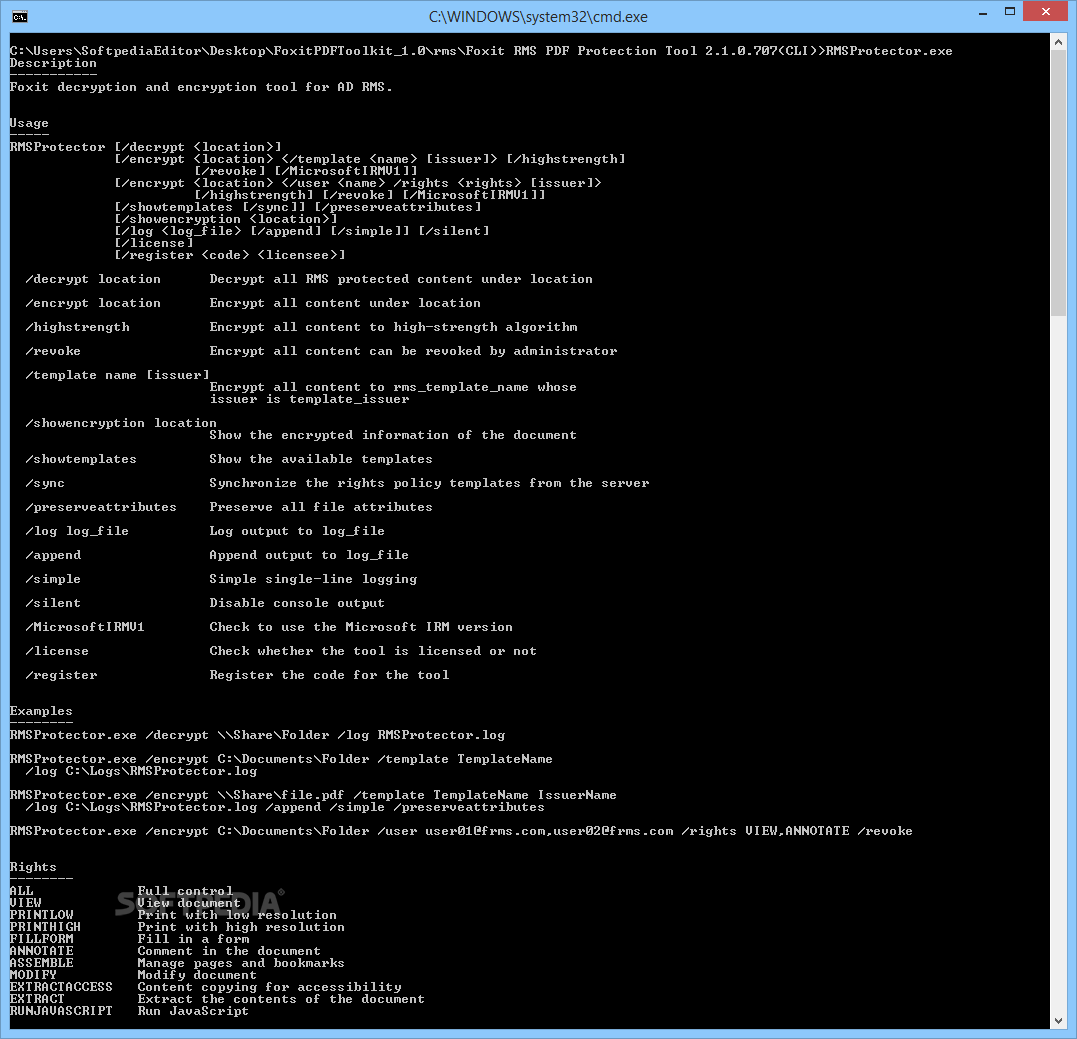Minimize the cmd.exe window
The image size is (1077, 1039).
pyautogui.click(x=983, y=12)
